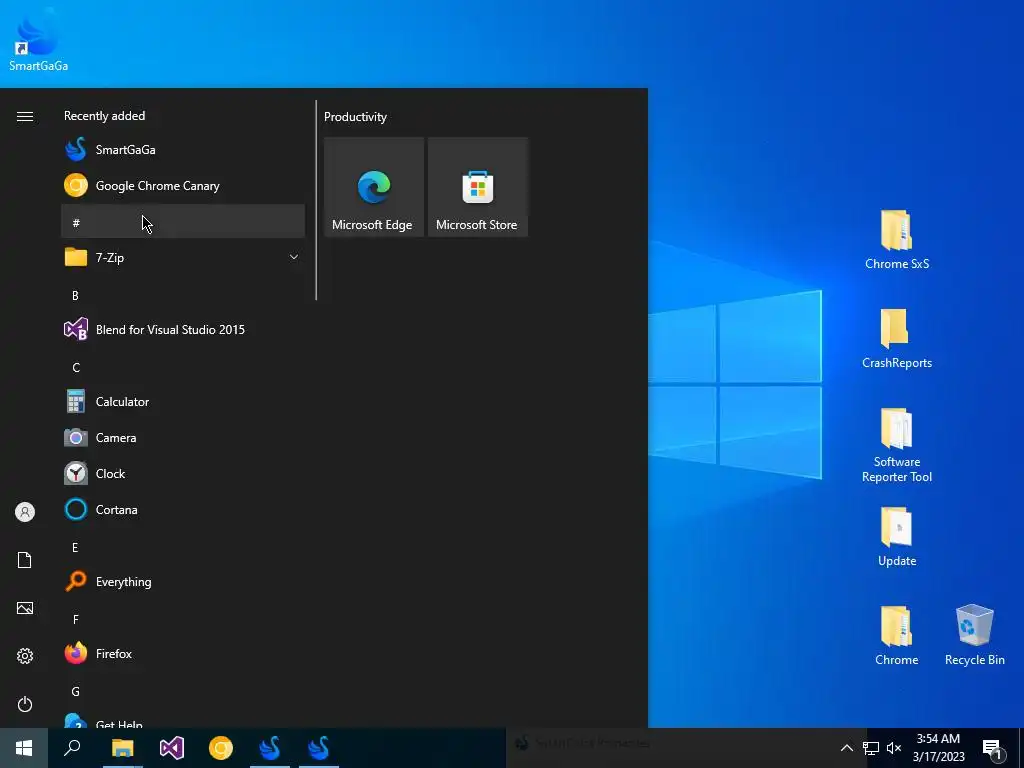Click the Microsoft Edge tile

coord(374,187)
